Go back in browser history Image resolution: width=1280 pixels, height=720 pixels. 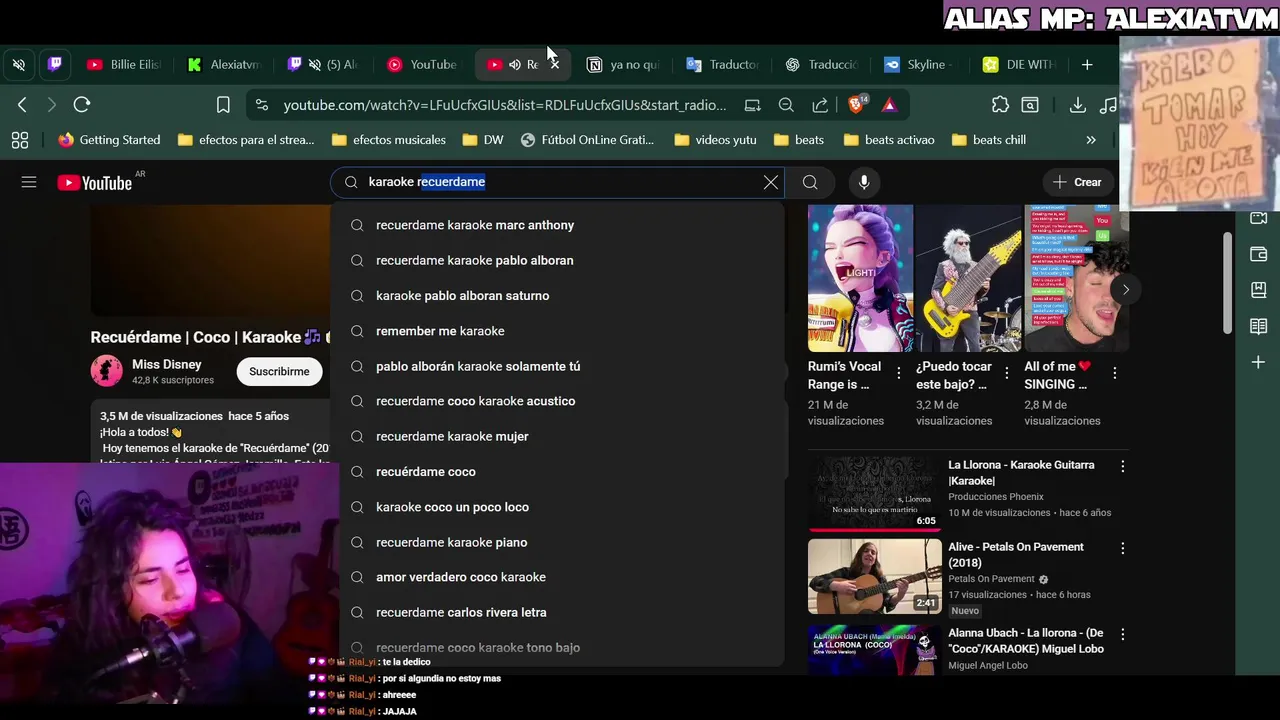[22, 104]
